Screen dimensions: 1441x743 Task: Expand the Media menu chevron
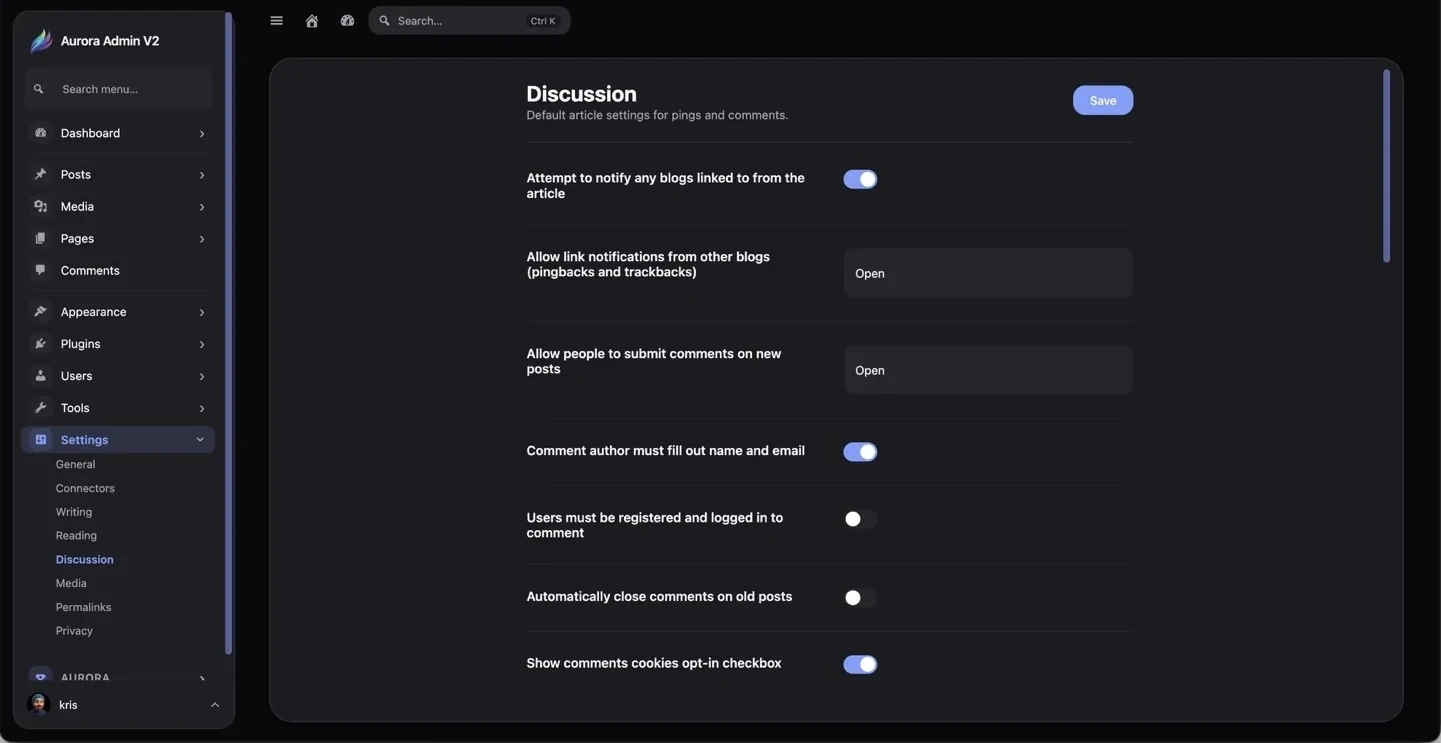tap(202, 207)
